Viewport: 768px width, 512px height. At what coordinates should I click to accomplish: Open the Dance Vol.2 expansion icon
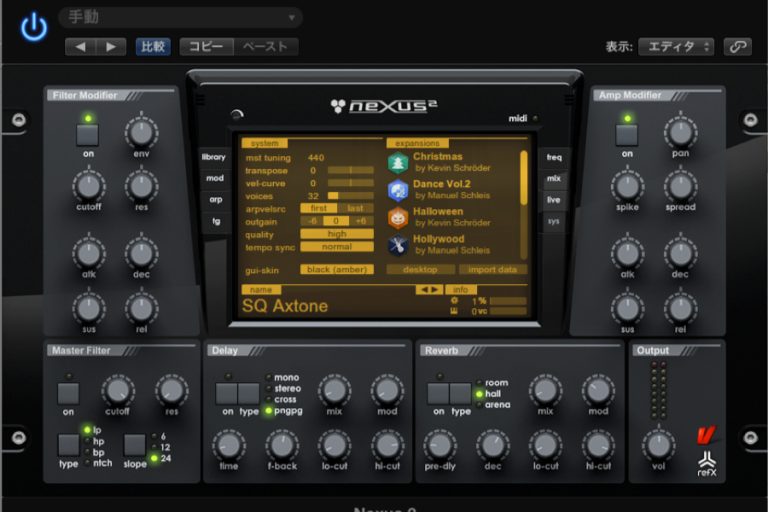coord(398,190)
